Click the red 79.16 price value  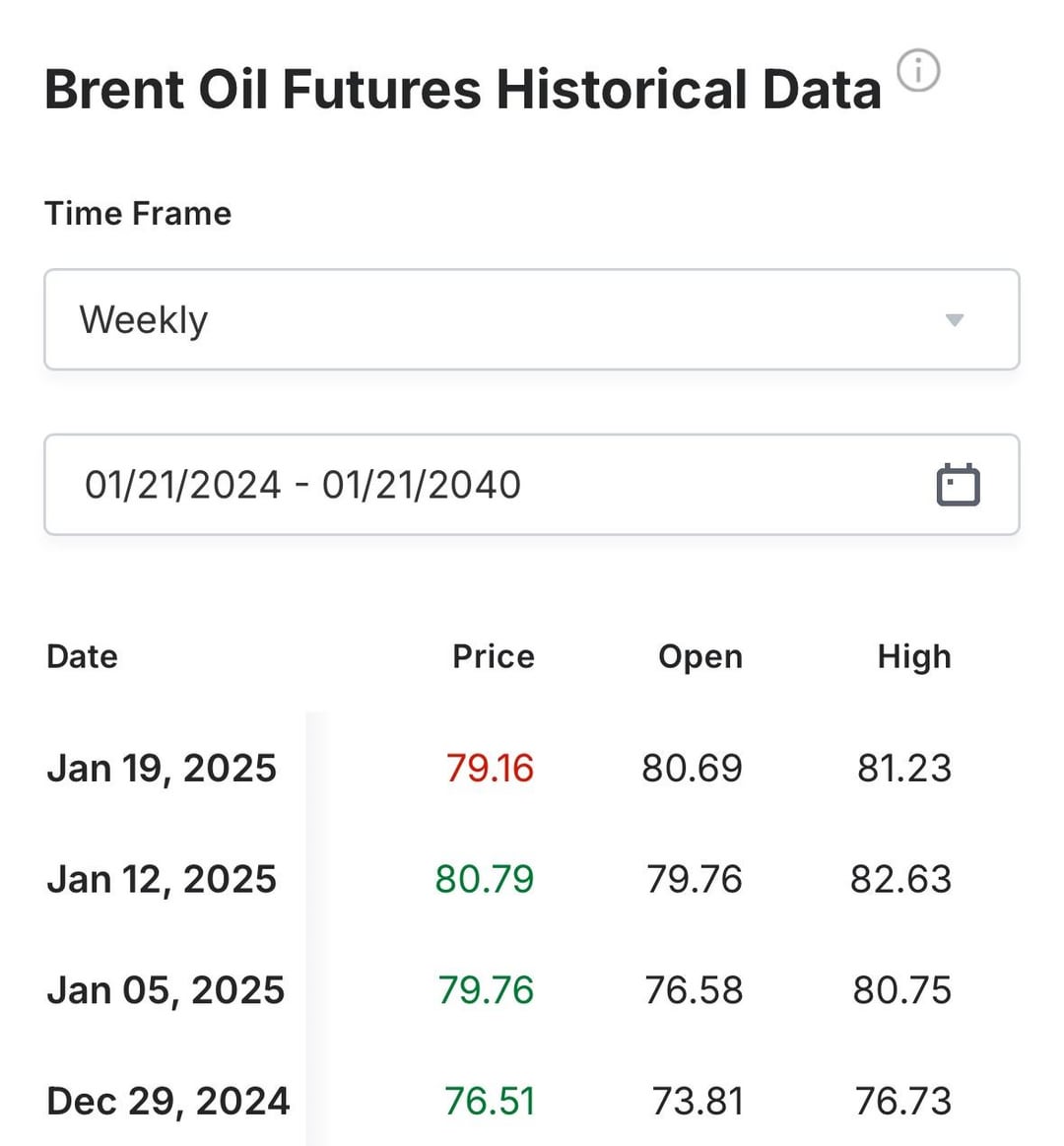491,769
